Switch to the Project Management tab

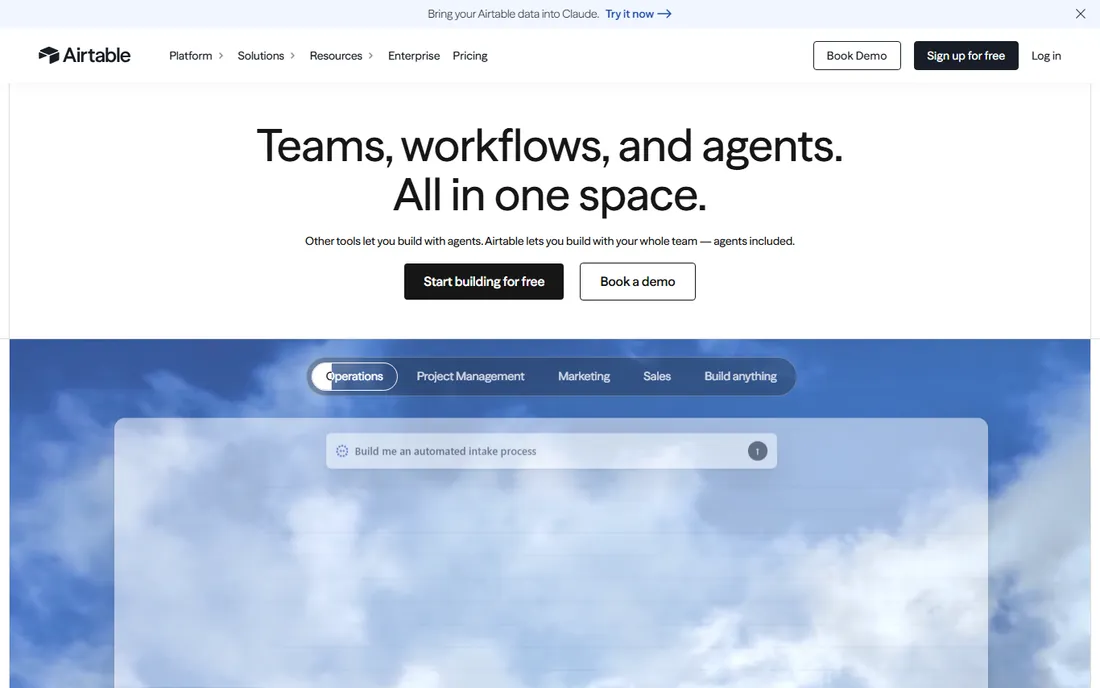tap(470, 377)
